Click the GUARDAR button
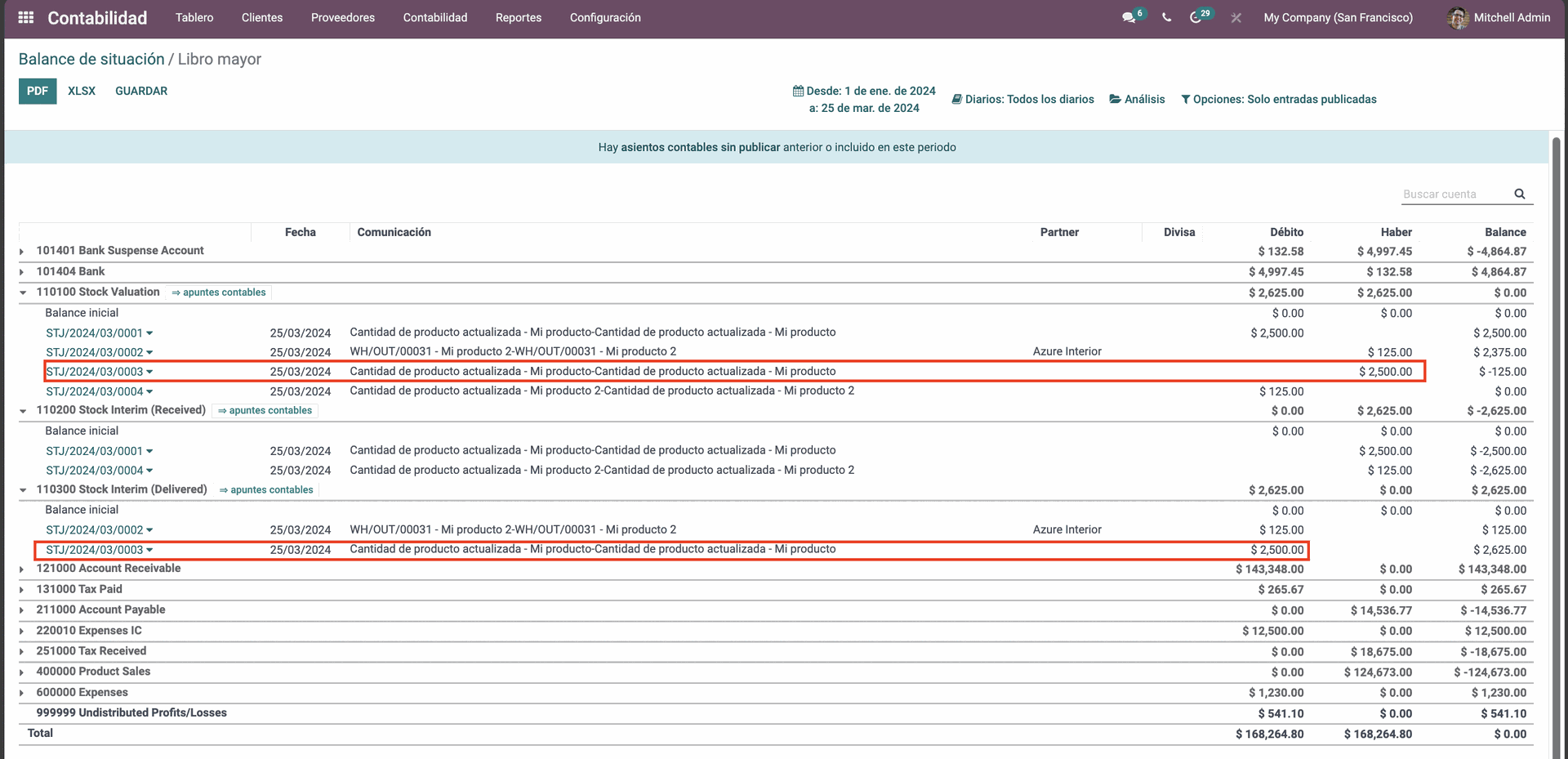 tap(141, 91)
